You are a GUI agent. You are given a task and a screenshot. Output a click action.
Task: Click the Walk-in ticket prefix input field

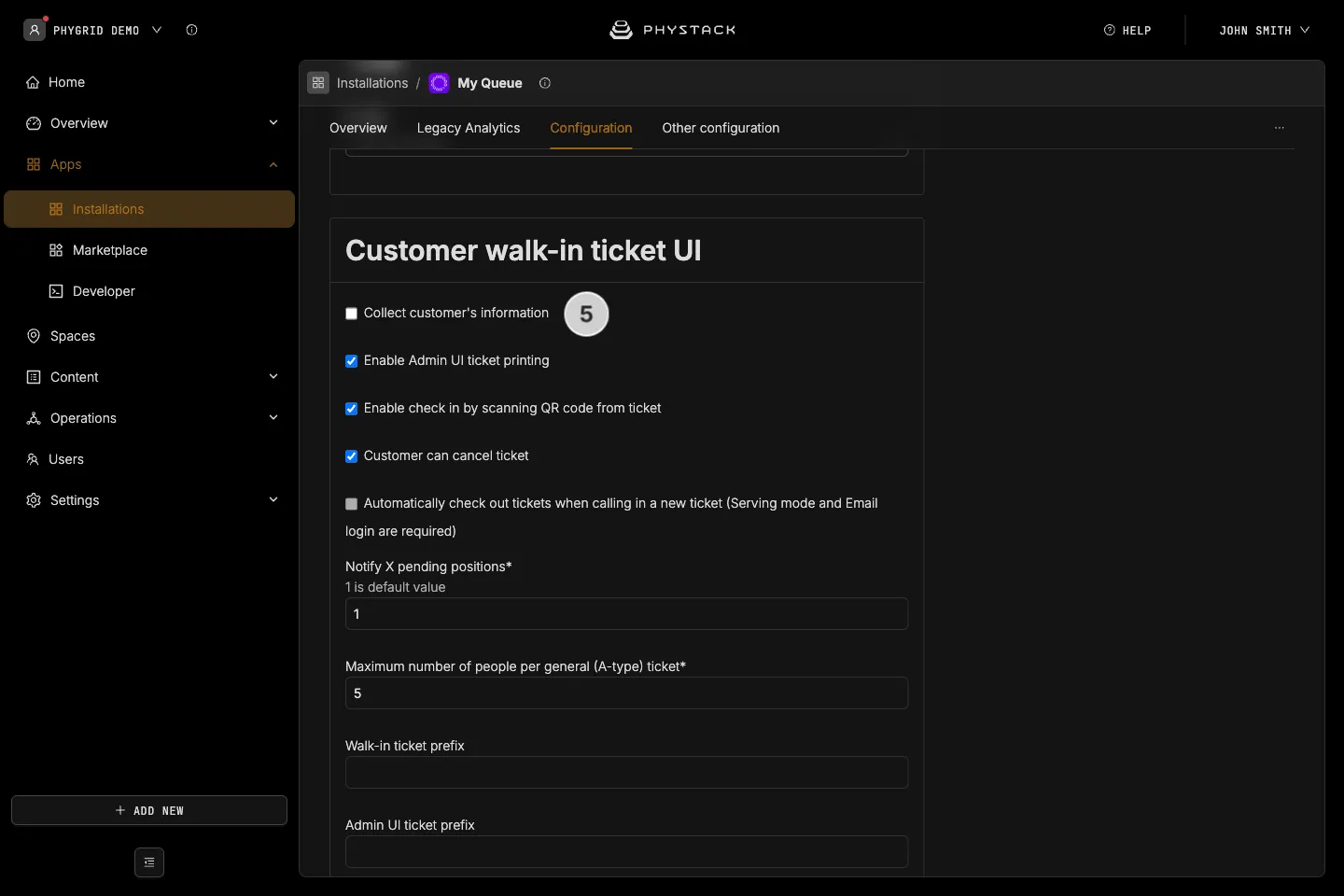coord(626,773)
